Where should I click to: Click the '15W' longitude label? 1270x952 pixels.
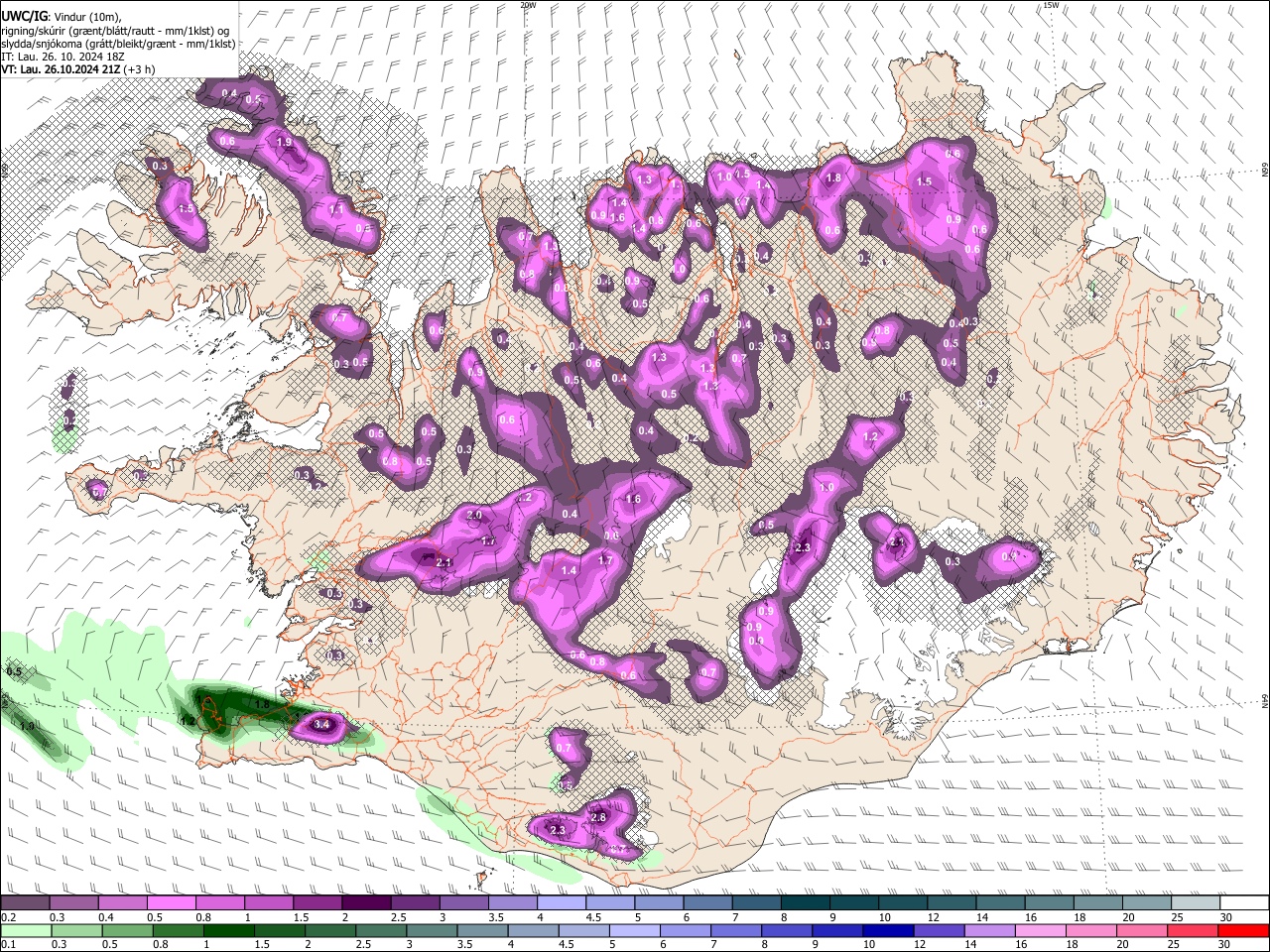point(1051,5)
